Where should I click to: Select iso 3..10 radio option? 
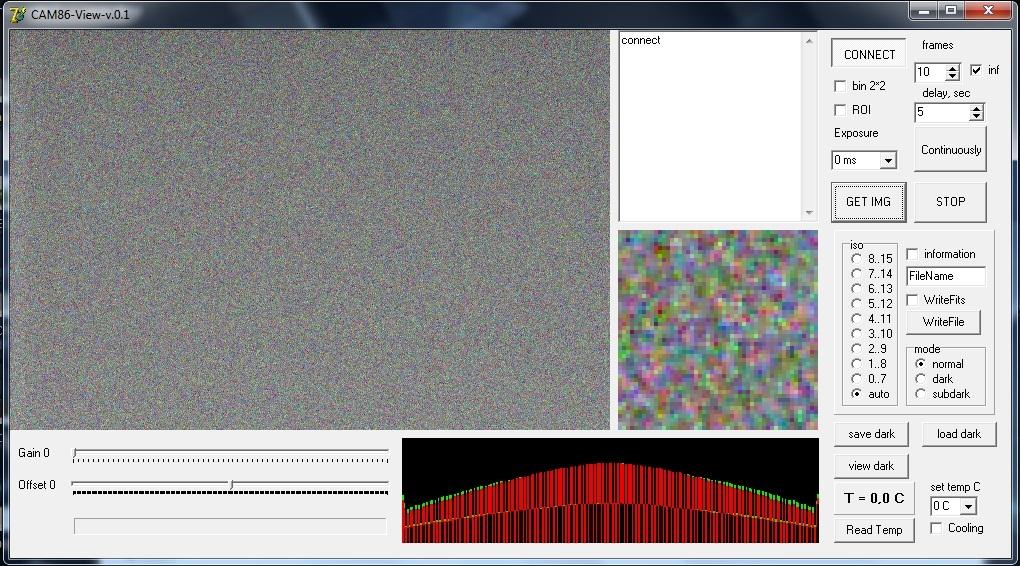tap(856, 333)
